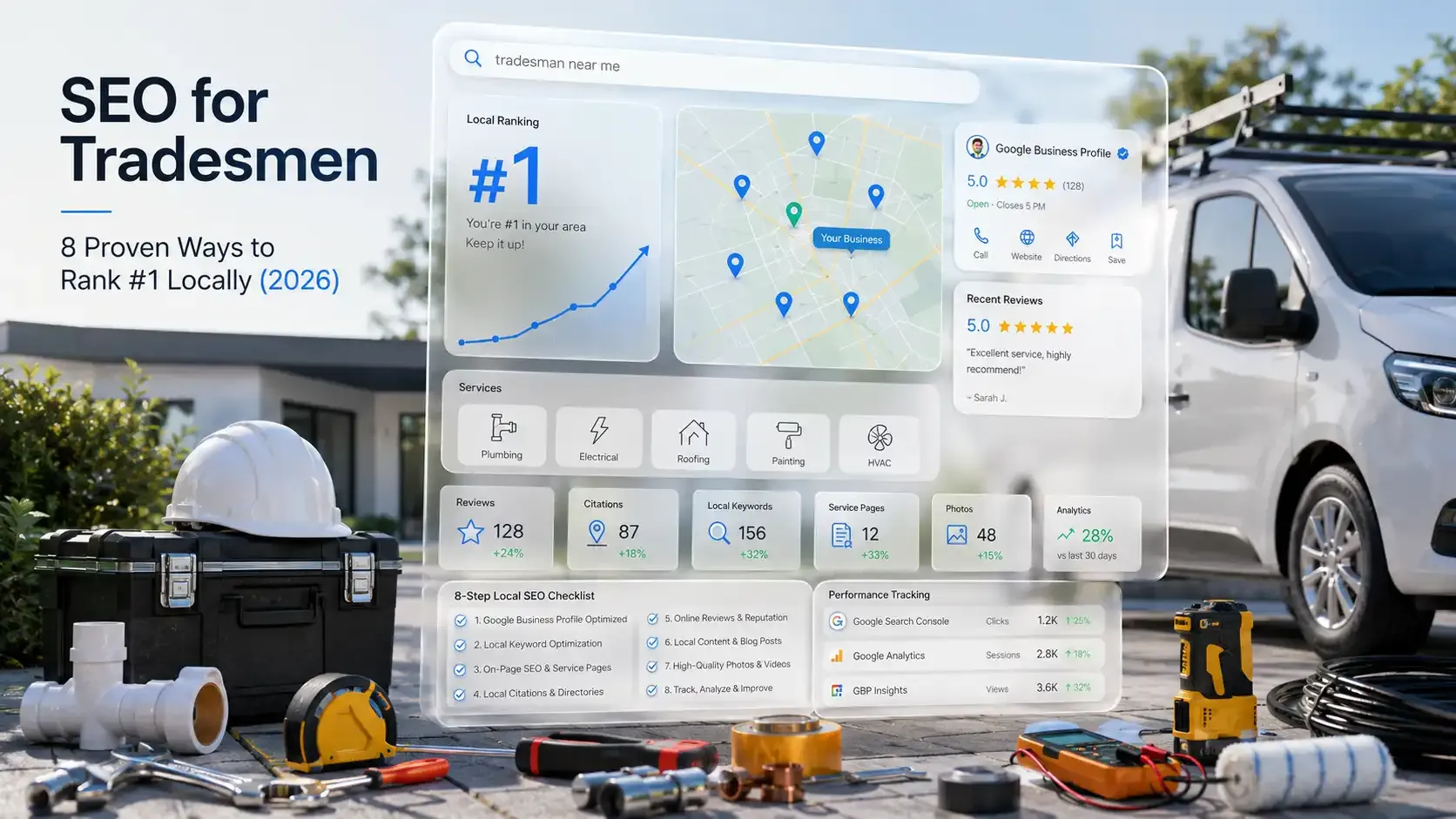
Task: Select the Electrical service icon
Action: pyautogui.click(x=599, y=430)
